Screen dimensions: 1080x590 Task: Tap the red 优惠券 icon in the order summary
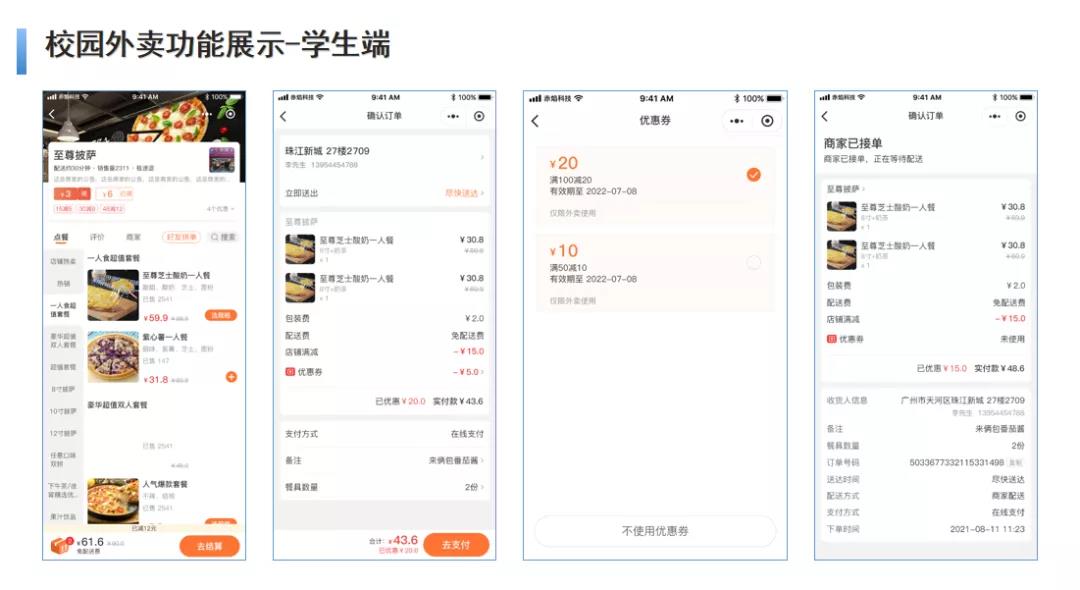290,372
